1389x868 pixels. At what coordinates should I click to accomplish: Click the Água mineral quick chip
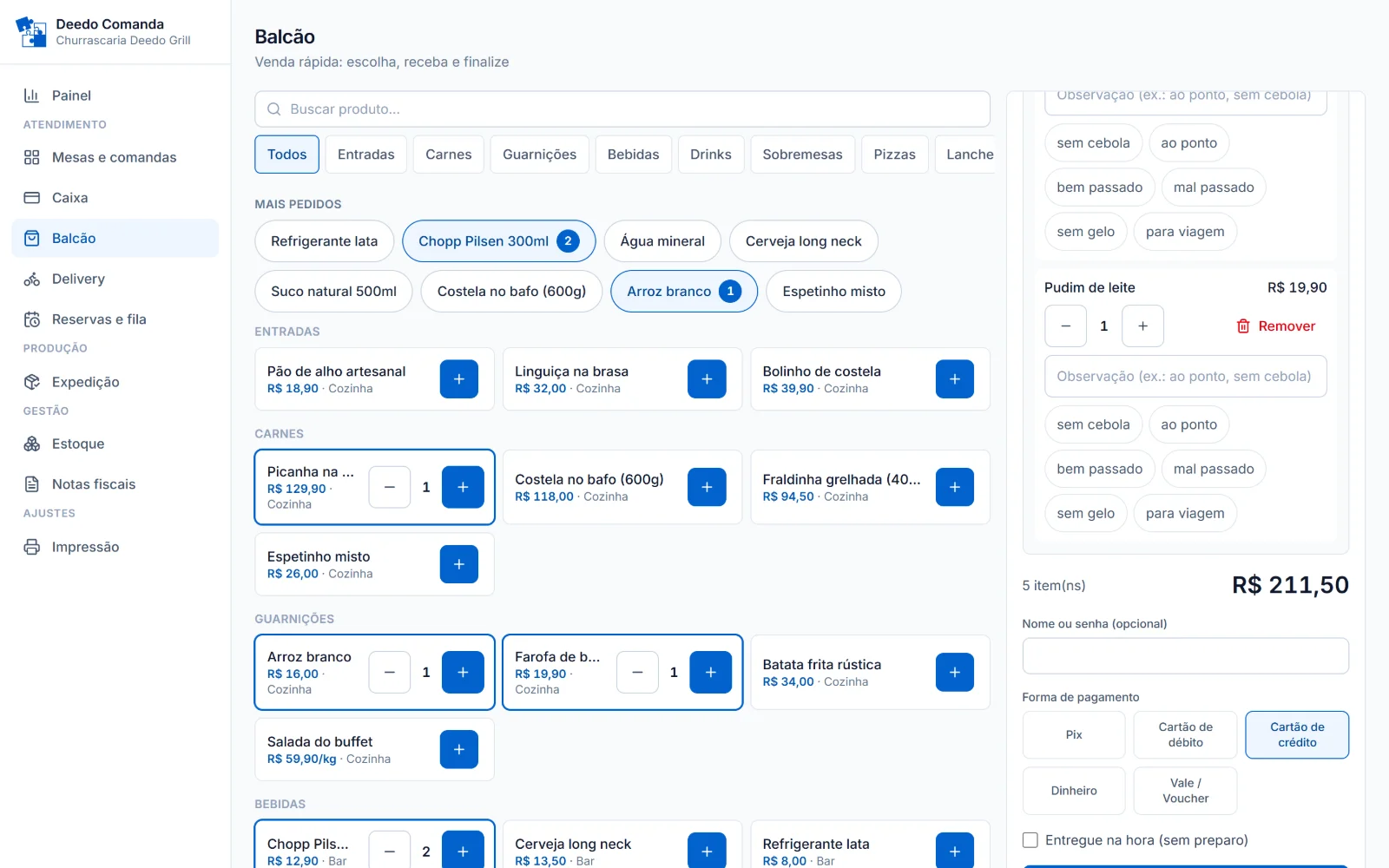[x=662, y=241]
